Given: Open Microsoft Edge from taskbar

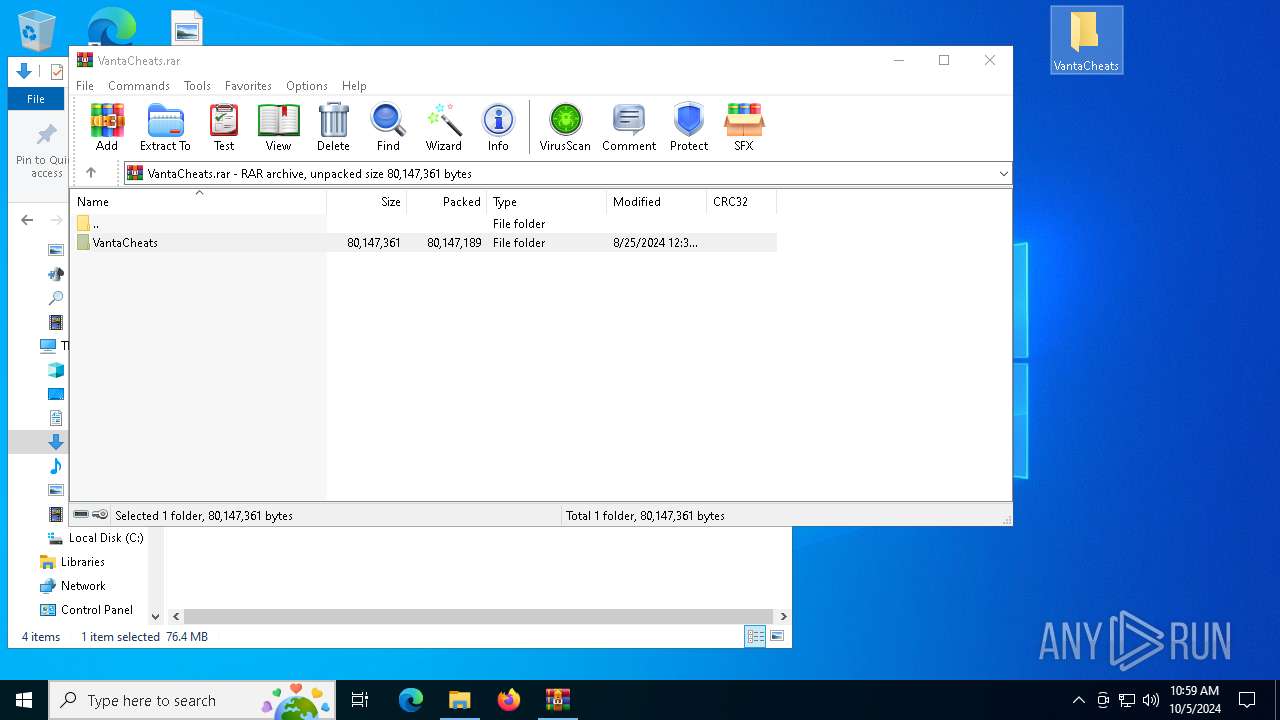Looking at the screenshot, I should click(411, 700).
